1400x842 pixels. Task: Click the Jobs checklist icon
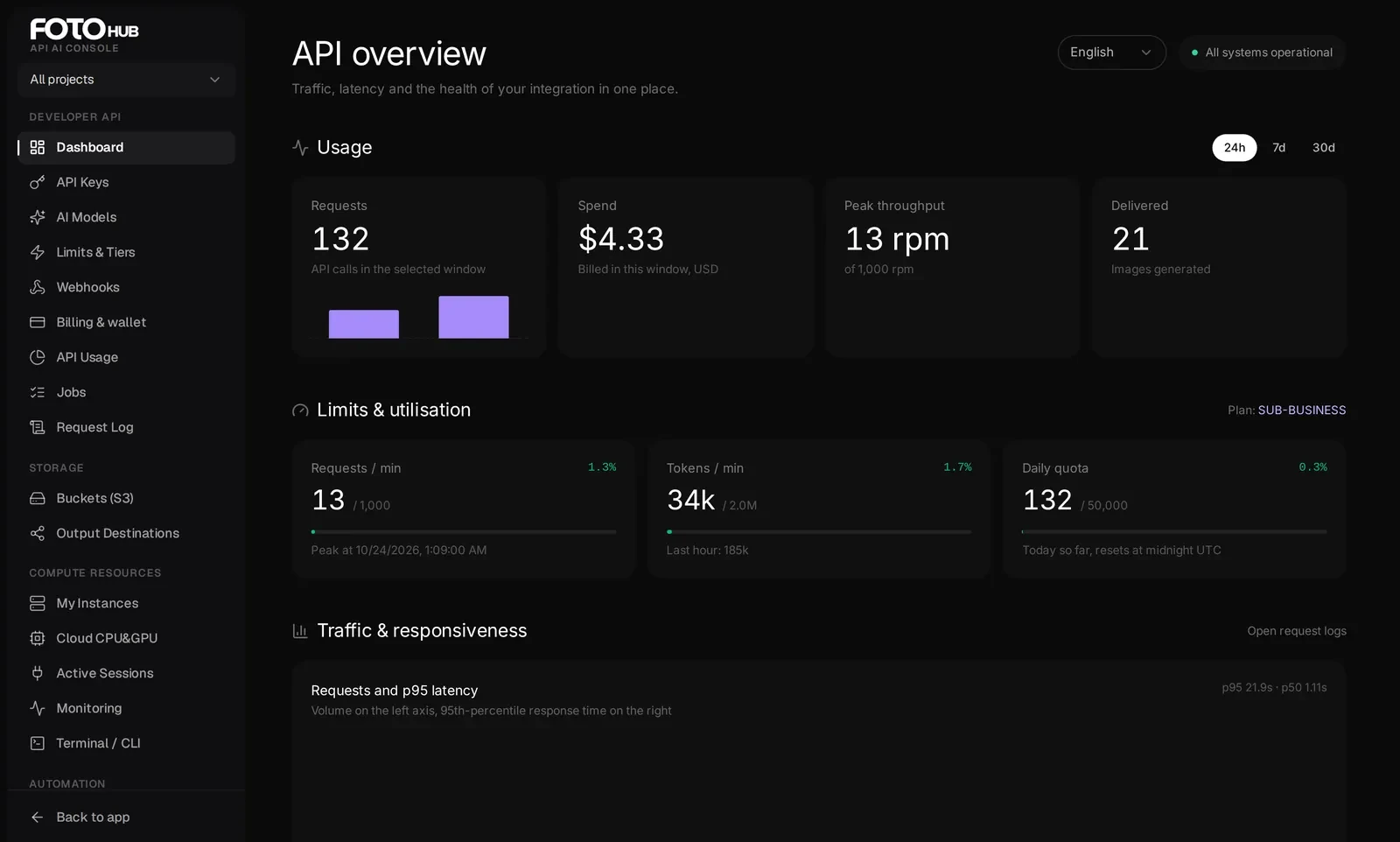click(x=38, y=392)
